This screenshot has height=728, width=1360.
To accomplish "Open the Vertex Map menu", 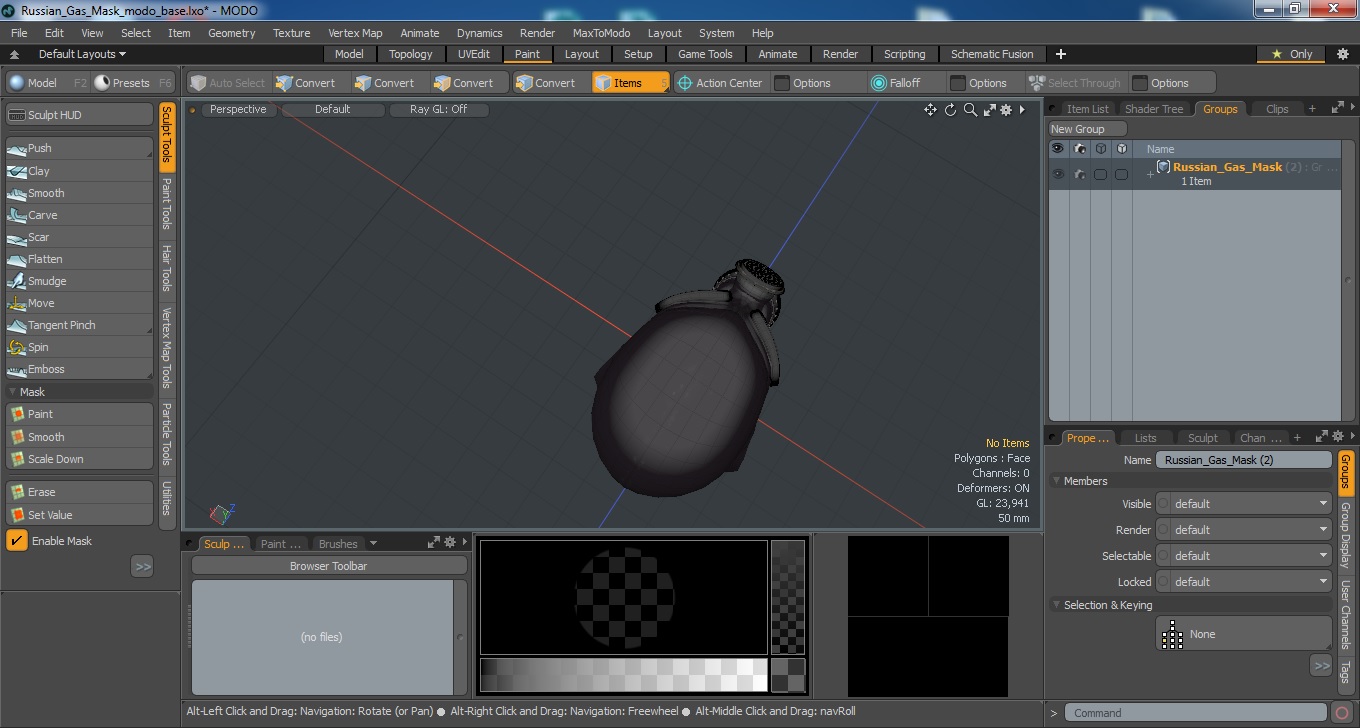I will pos(355,33).
